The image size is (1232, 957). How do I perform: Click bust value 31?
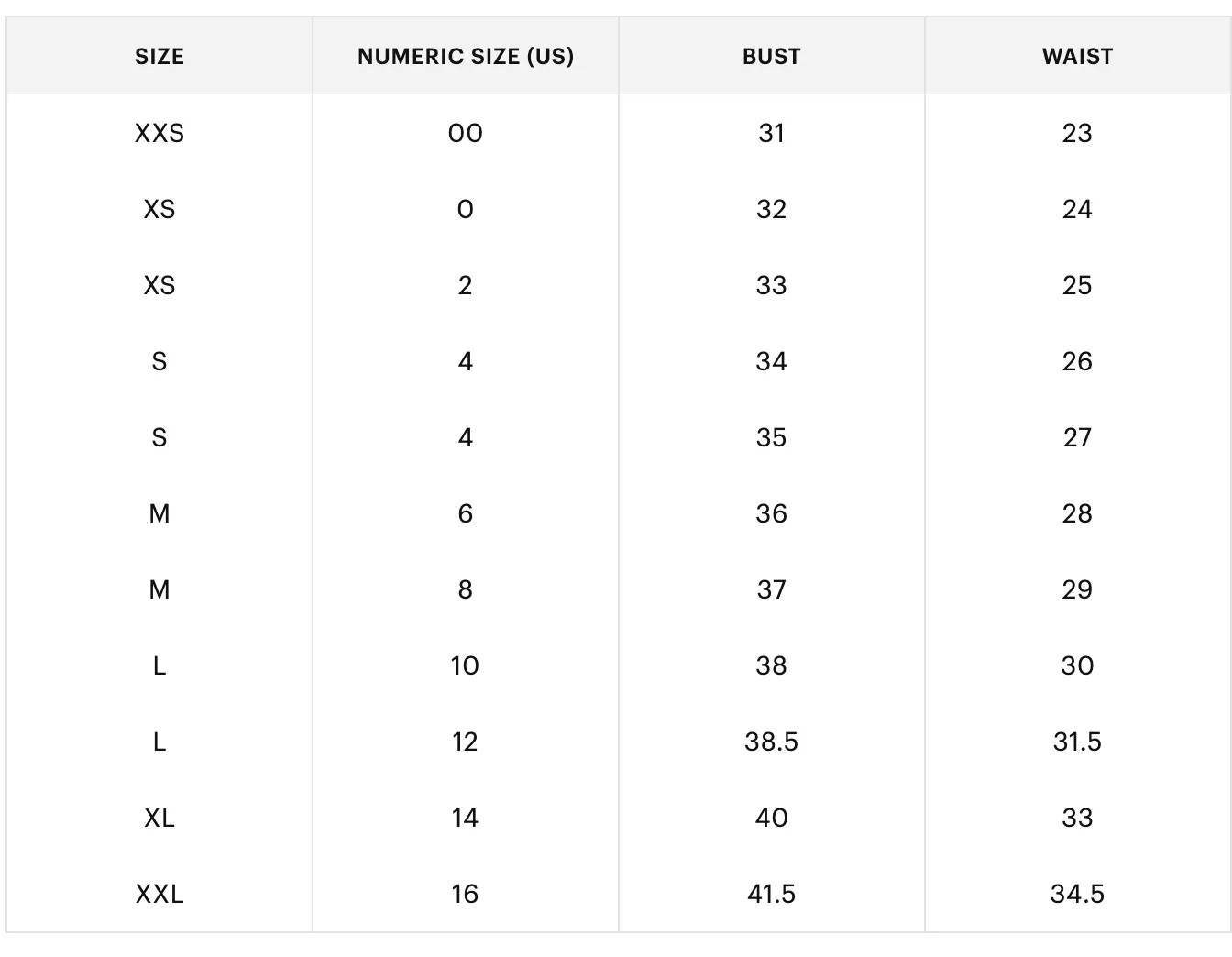coord(772,134)
